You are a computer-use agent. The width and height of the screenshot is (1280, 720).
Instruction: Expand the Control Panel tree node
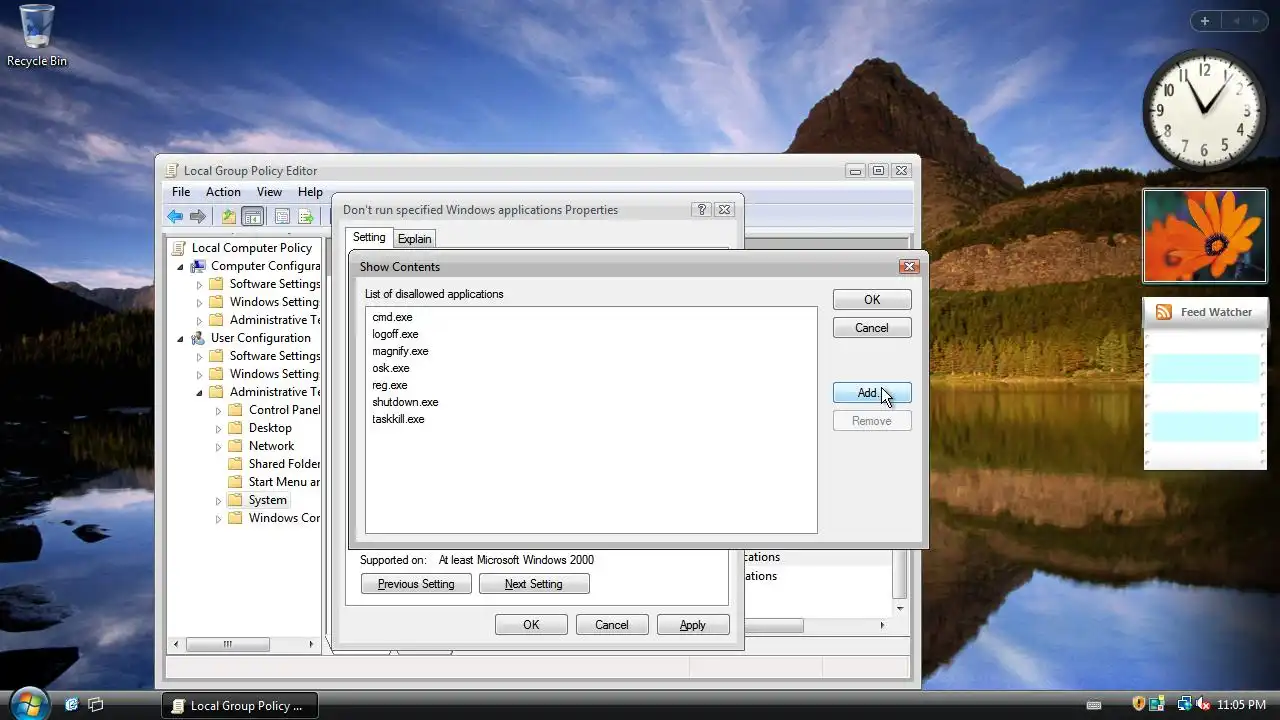tap(219, 411)
